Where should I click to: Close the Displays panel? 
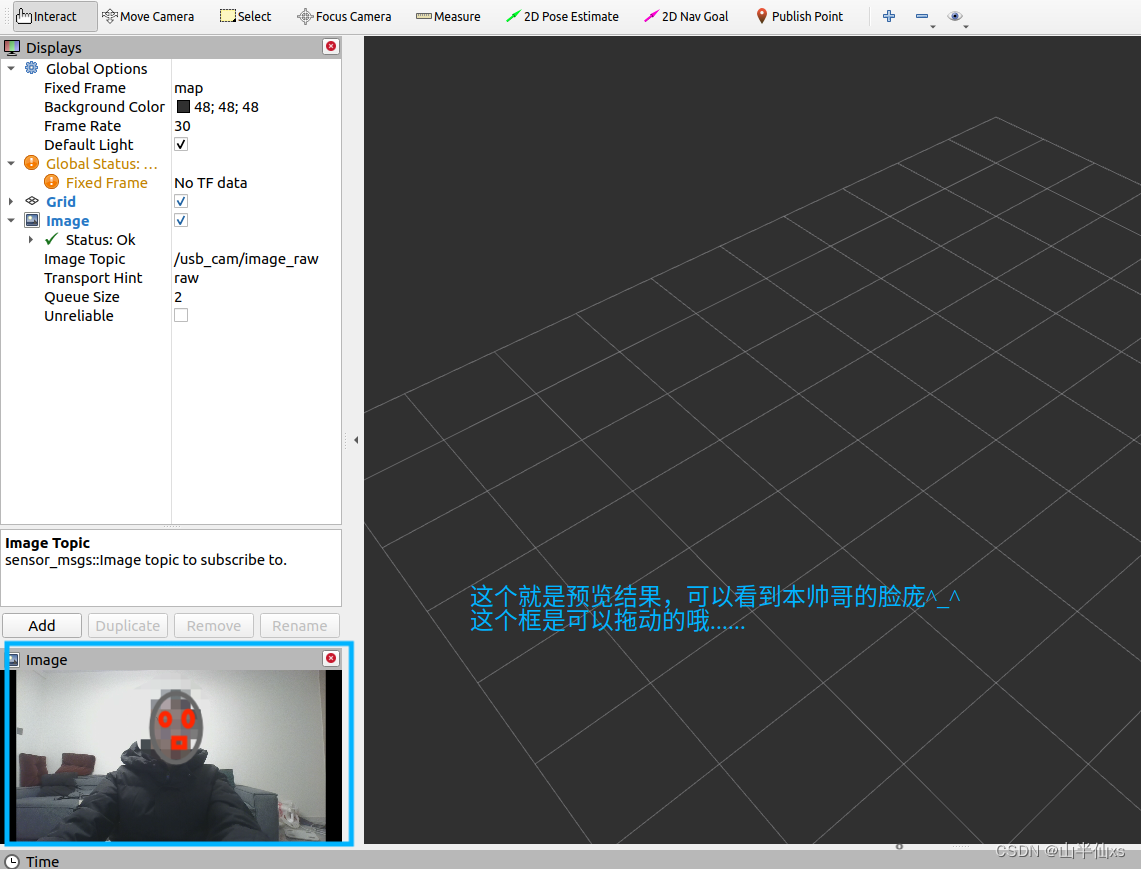pos(331,47)
